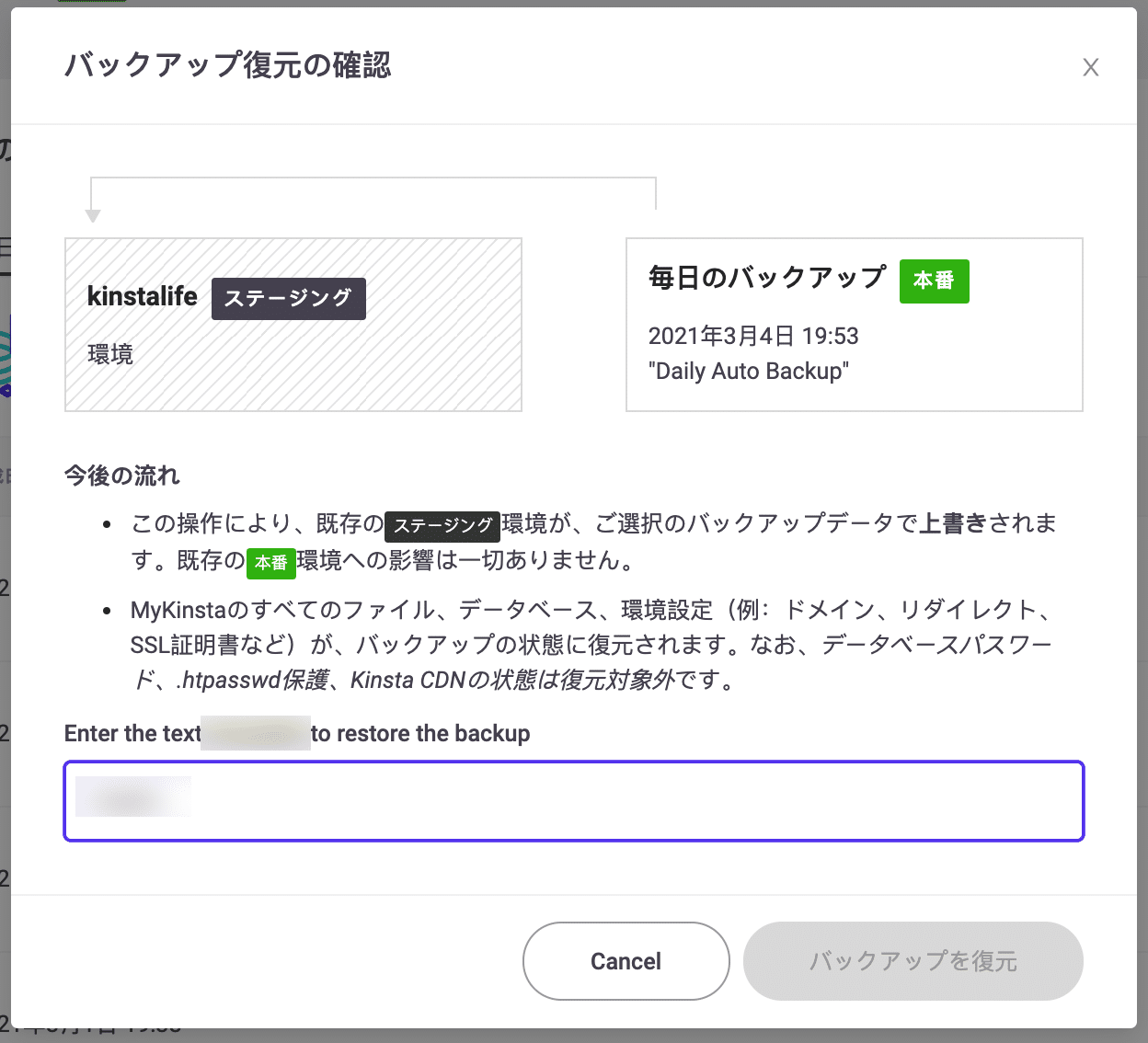This screenshot has height=1043, width=1148.
Task: Click the "Daily Auto Backup" label
Action: [749, 372]
